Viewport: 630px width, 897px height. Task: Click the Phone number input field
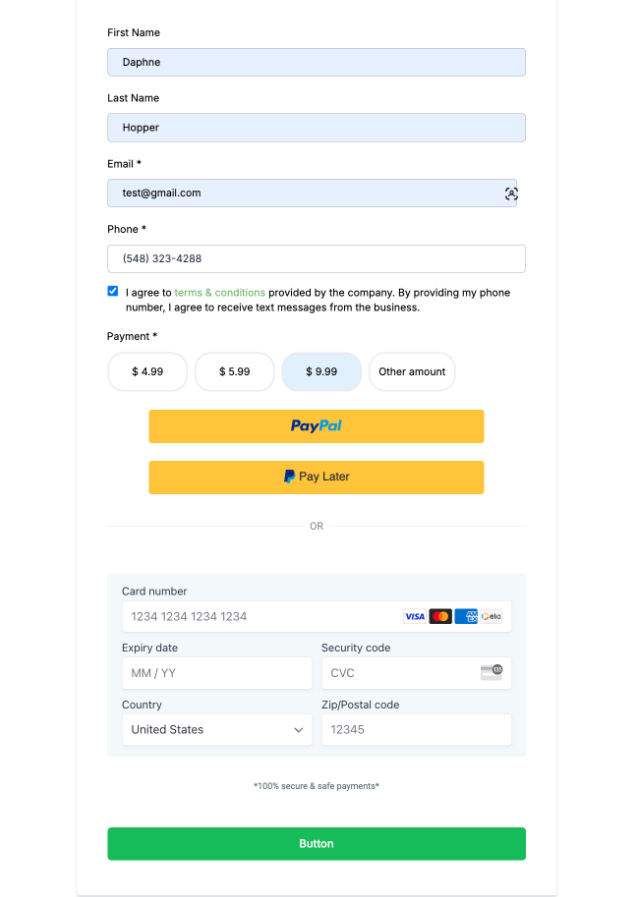click(x=316, y=259)
